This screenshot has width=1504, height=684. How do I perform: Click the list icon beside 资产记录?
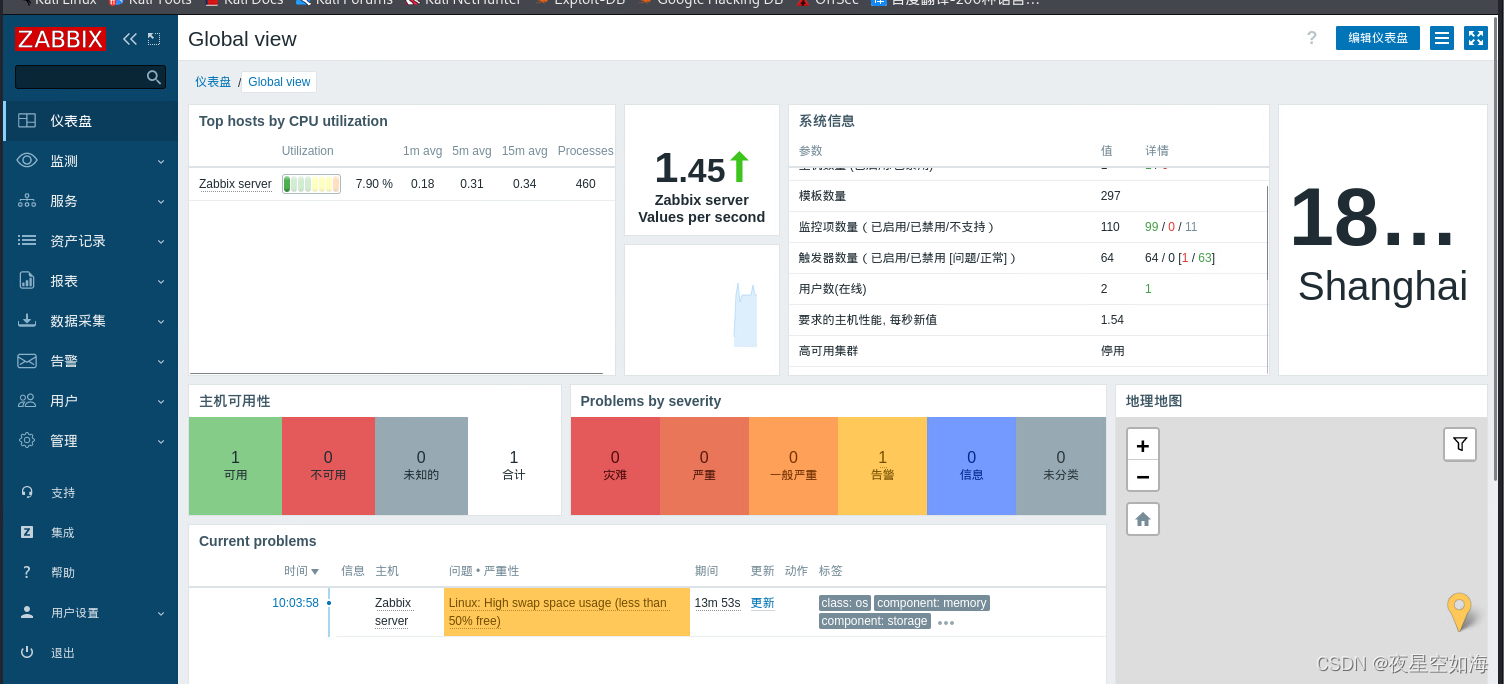pos(27,241)
